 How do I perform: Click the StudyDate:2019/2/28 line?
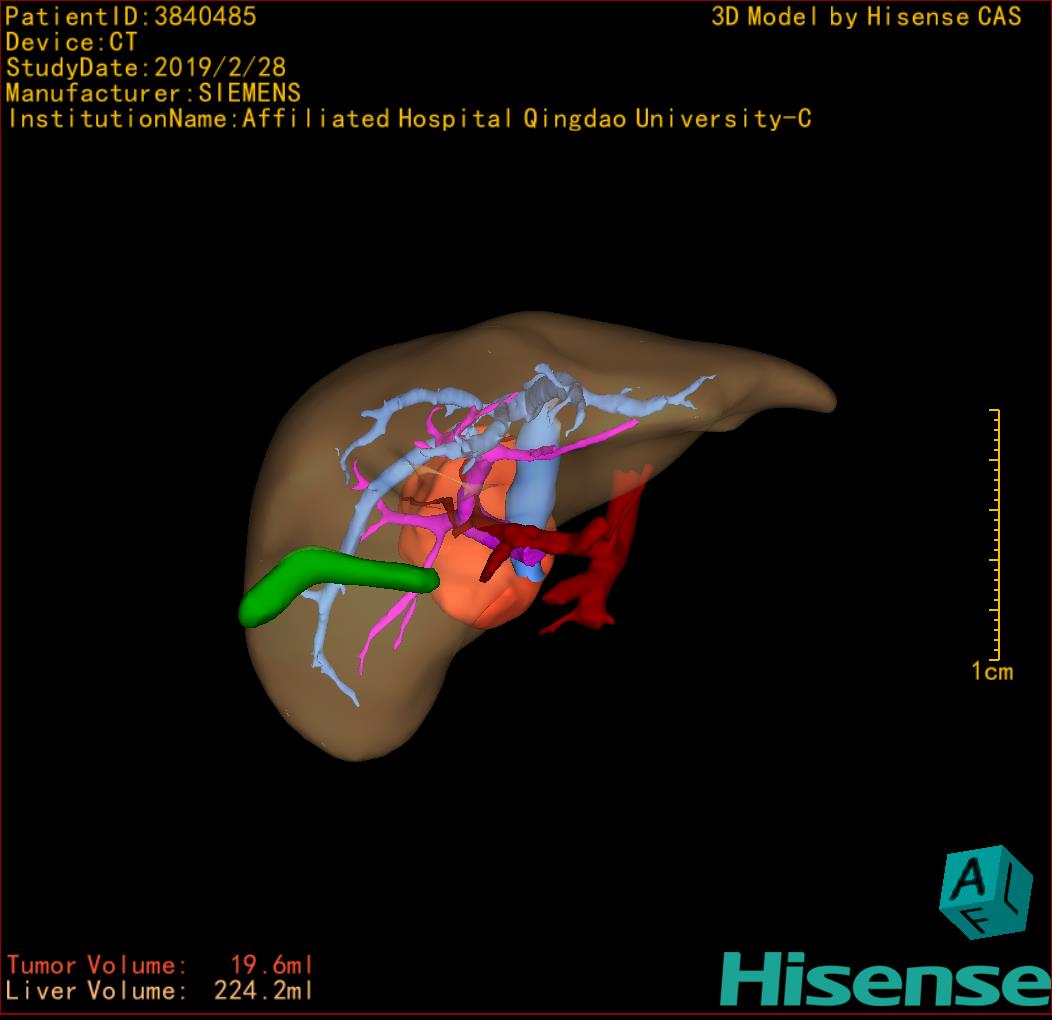[146, 68]
